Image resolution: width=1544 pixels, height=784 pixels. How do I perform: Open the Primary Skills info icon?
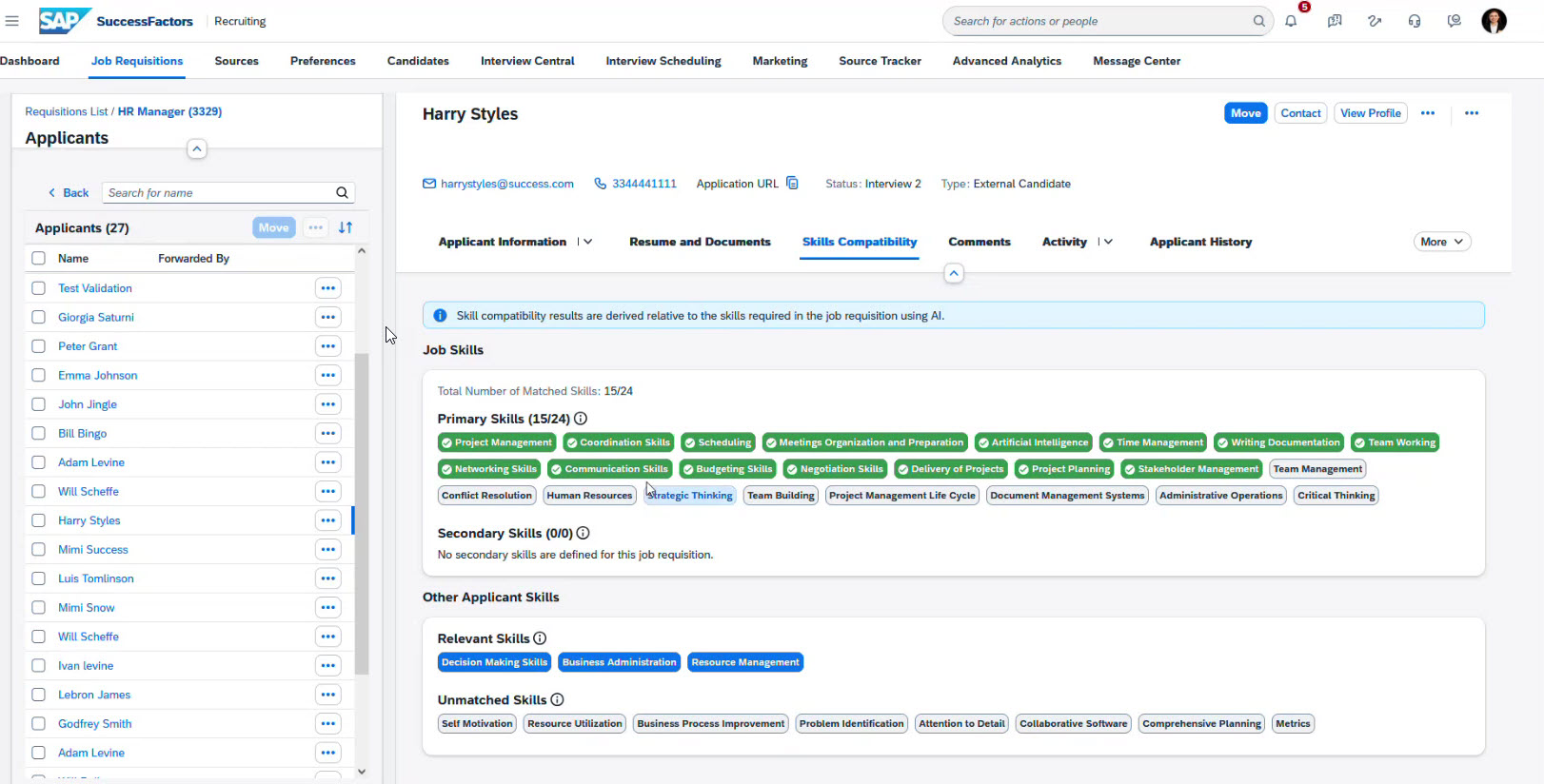(581, 419)
